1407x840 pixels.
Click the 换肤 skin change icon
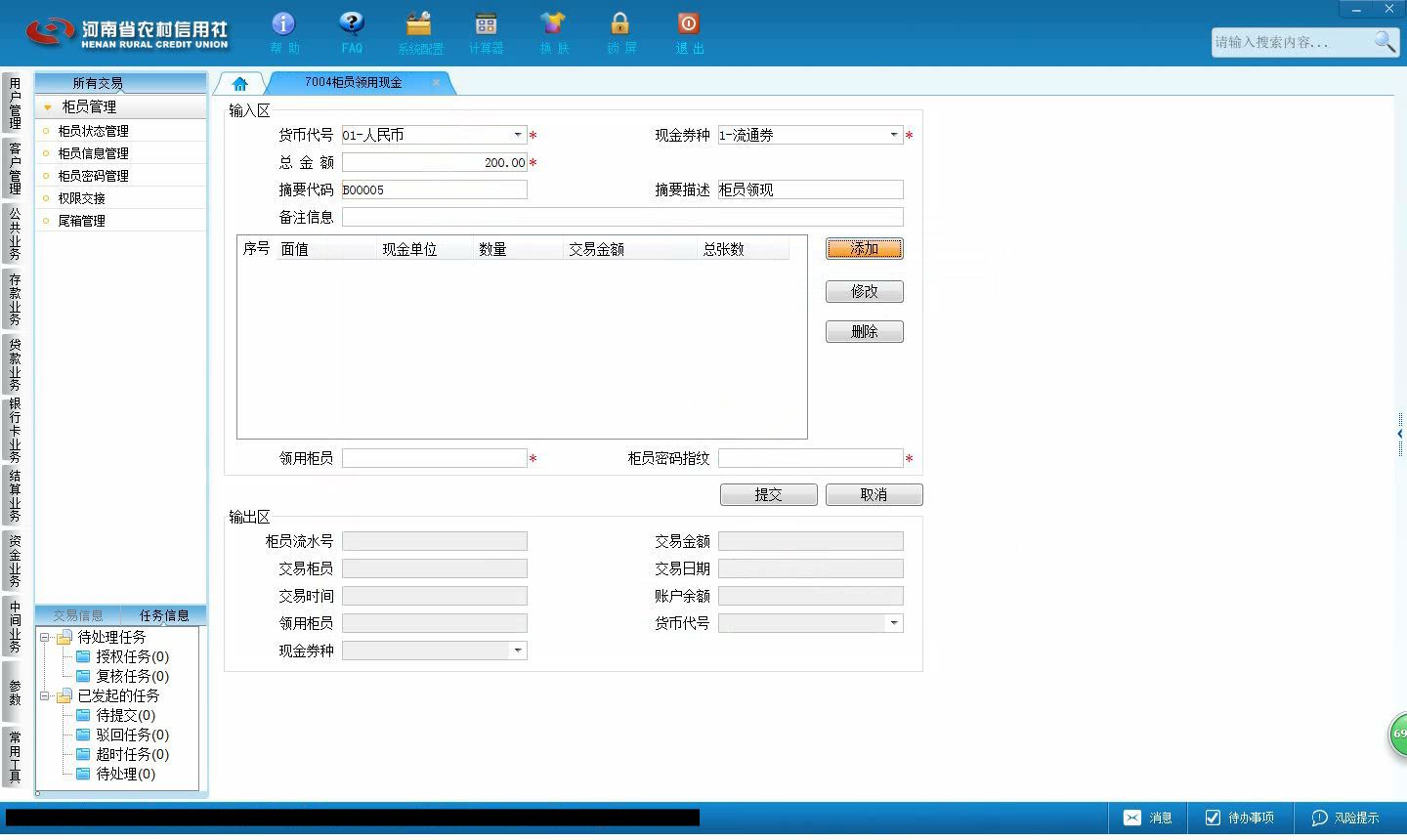click(553, 32)
